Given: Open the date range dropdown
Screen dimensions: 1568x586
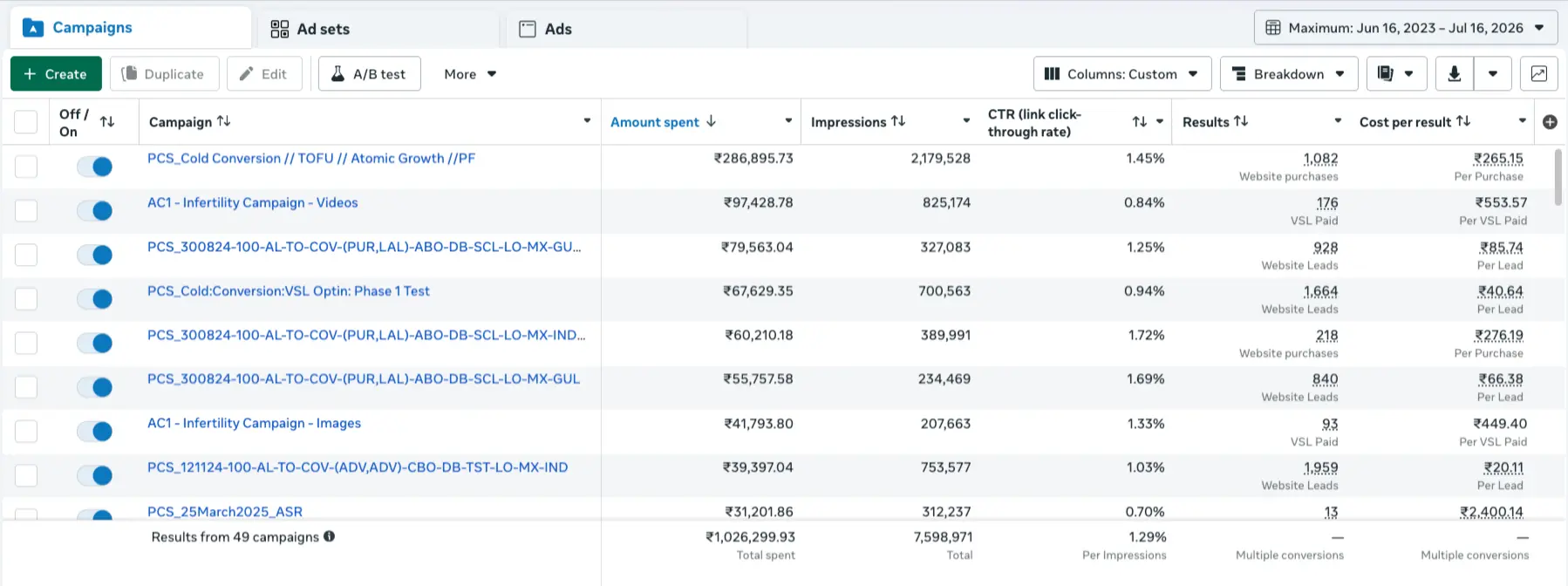Looking at the screenshot, I should (1406, 28).
